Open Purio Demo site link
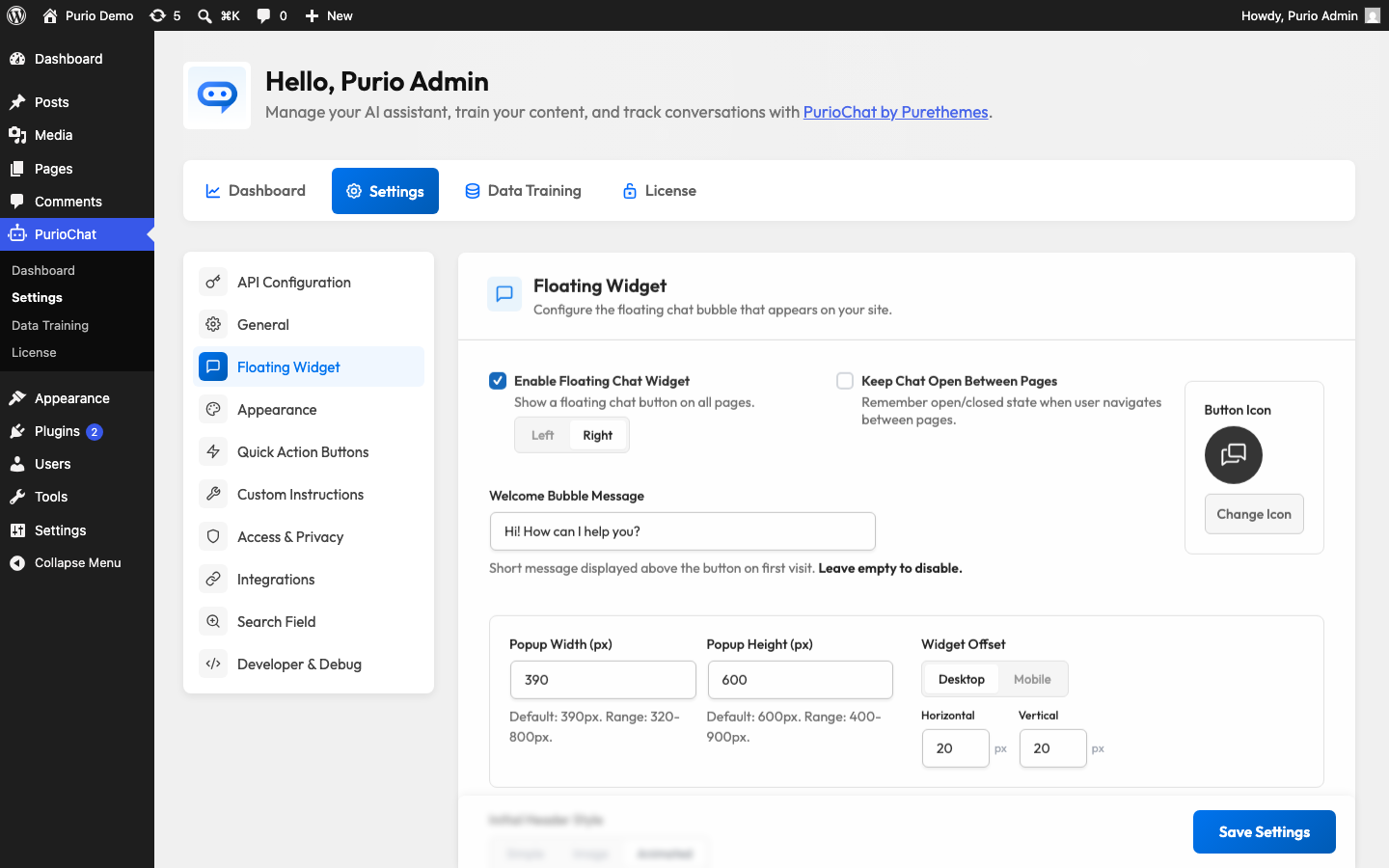 [x=89, y=15]
